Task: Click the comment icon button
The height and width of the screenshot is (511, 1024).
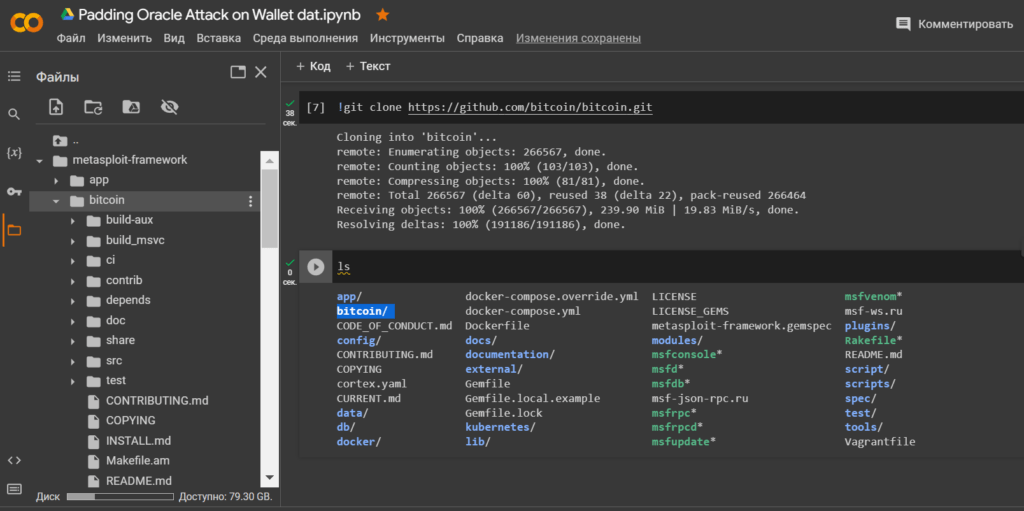Action: [903, 24]
